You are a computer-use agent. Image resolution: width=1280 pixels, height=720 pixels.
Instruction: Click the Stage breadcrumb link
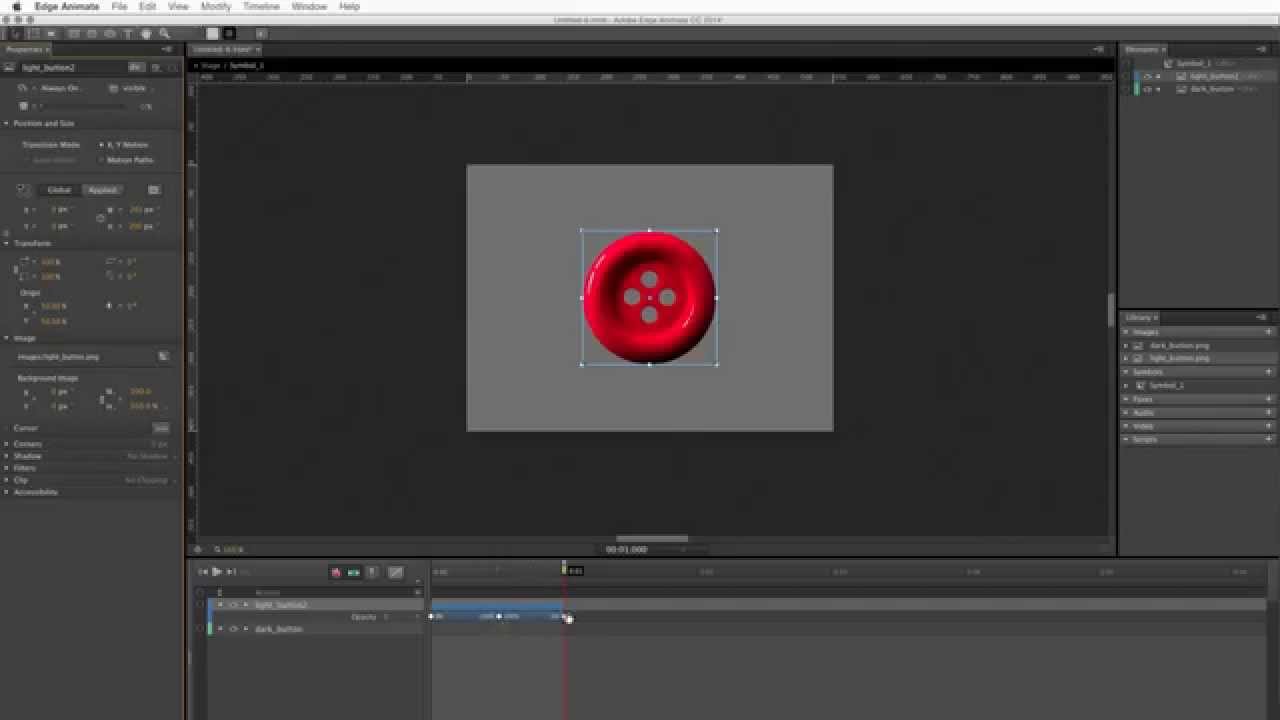click(211, 65)
